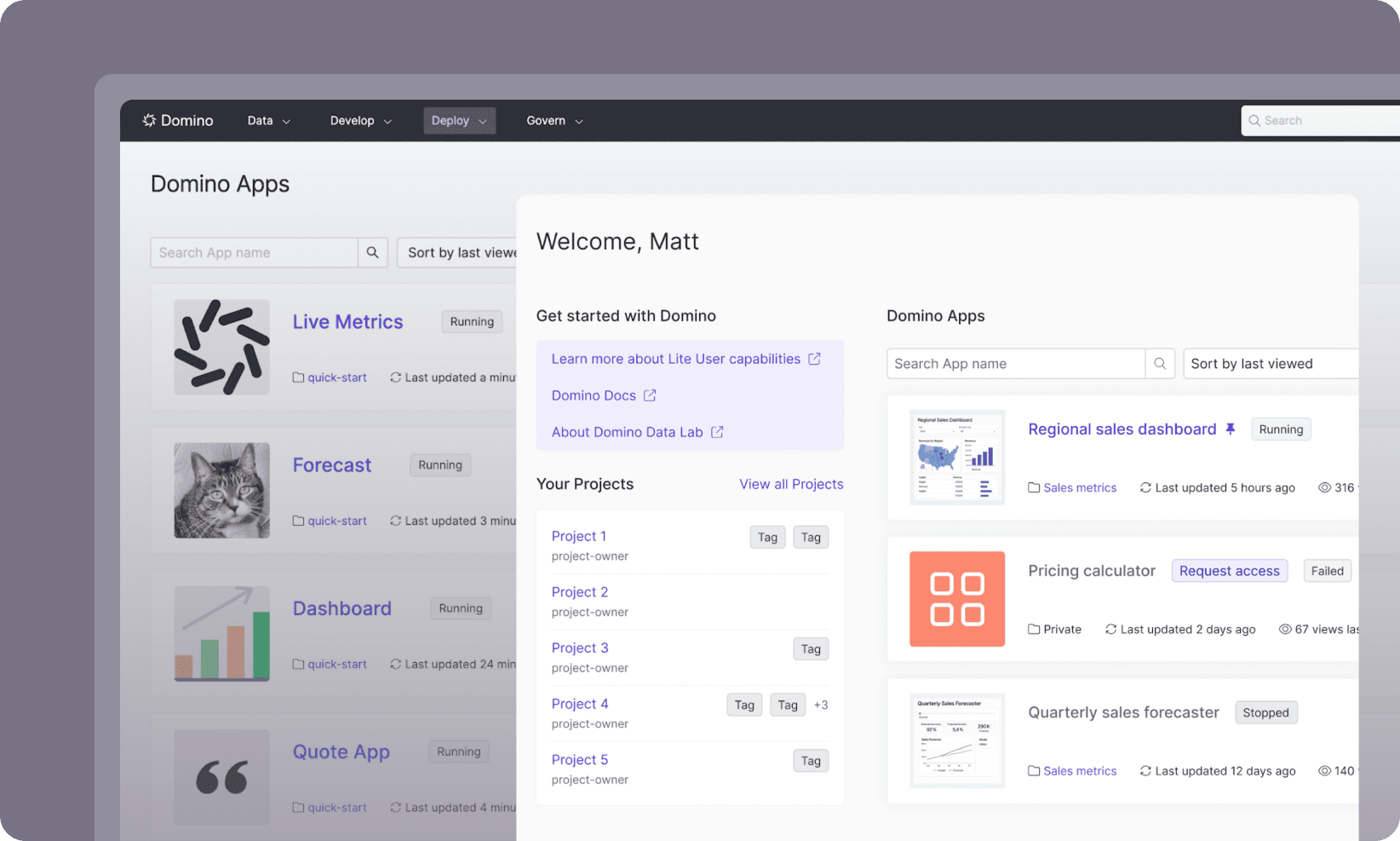Click the Domino logo in the navbar

tap(178, 120)
